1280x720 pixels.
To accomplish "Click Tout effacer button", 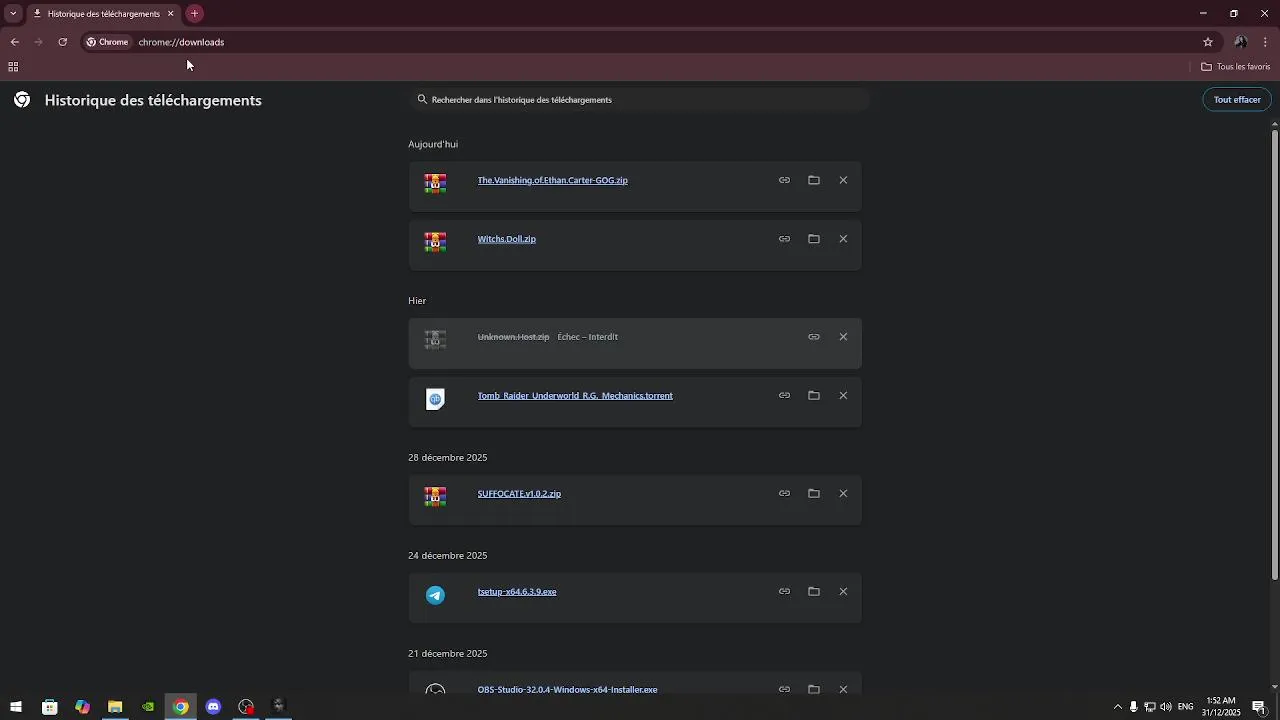I will pyautogui.click(x=1237, y=100).
